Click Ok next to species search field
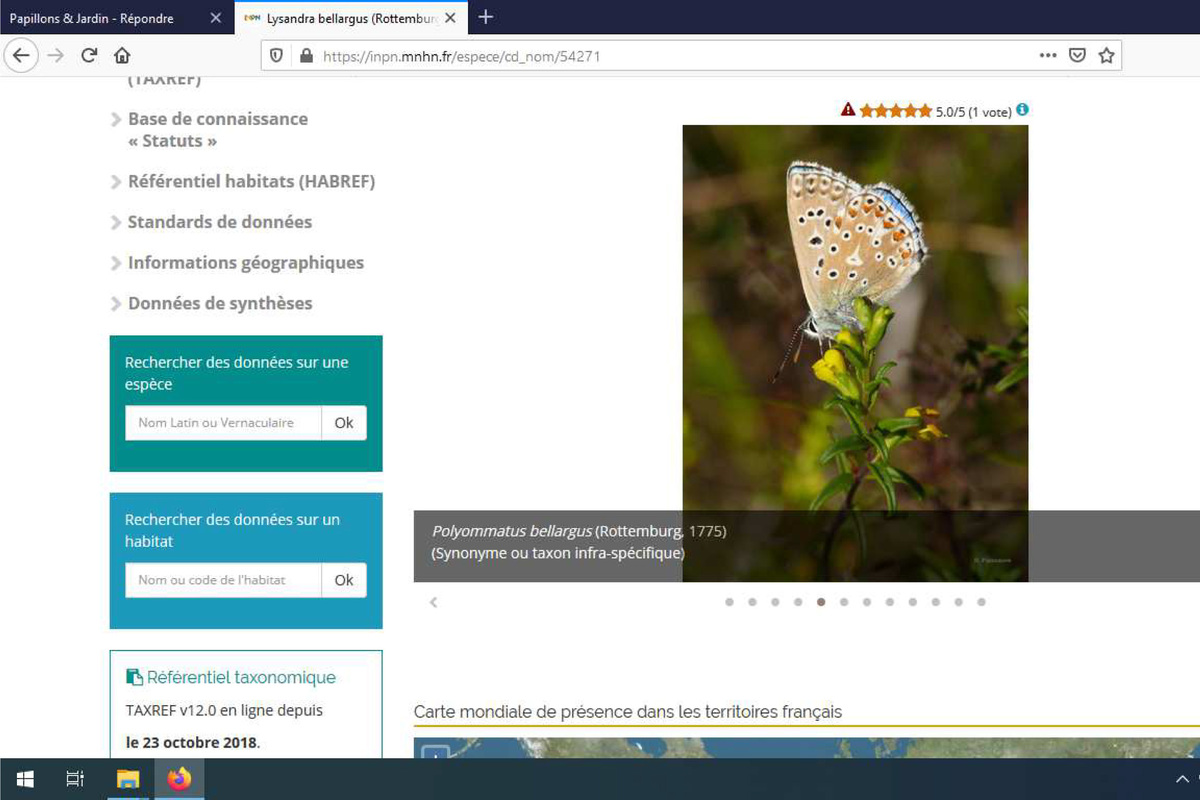 coord(344,423)
